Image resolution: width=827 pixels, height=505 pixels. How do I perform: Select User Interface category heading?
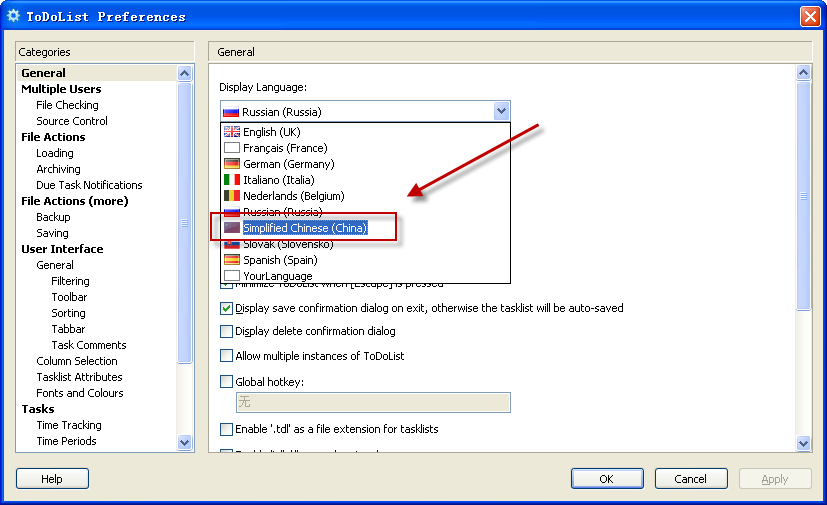coord(62,249)
